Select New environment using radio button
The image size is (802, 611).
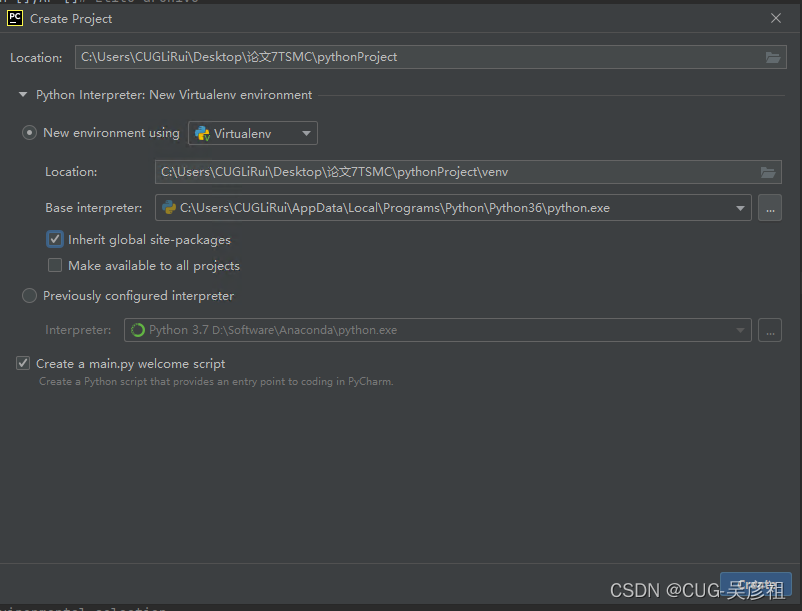click(x=29, y=133)
